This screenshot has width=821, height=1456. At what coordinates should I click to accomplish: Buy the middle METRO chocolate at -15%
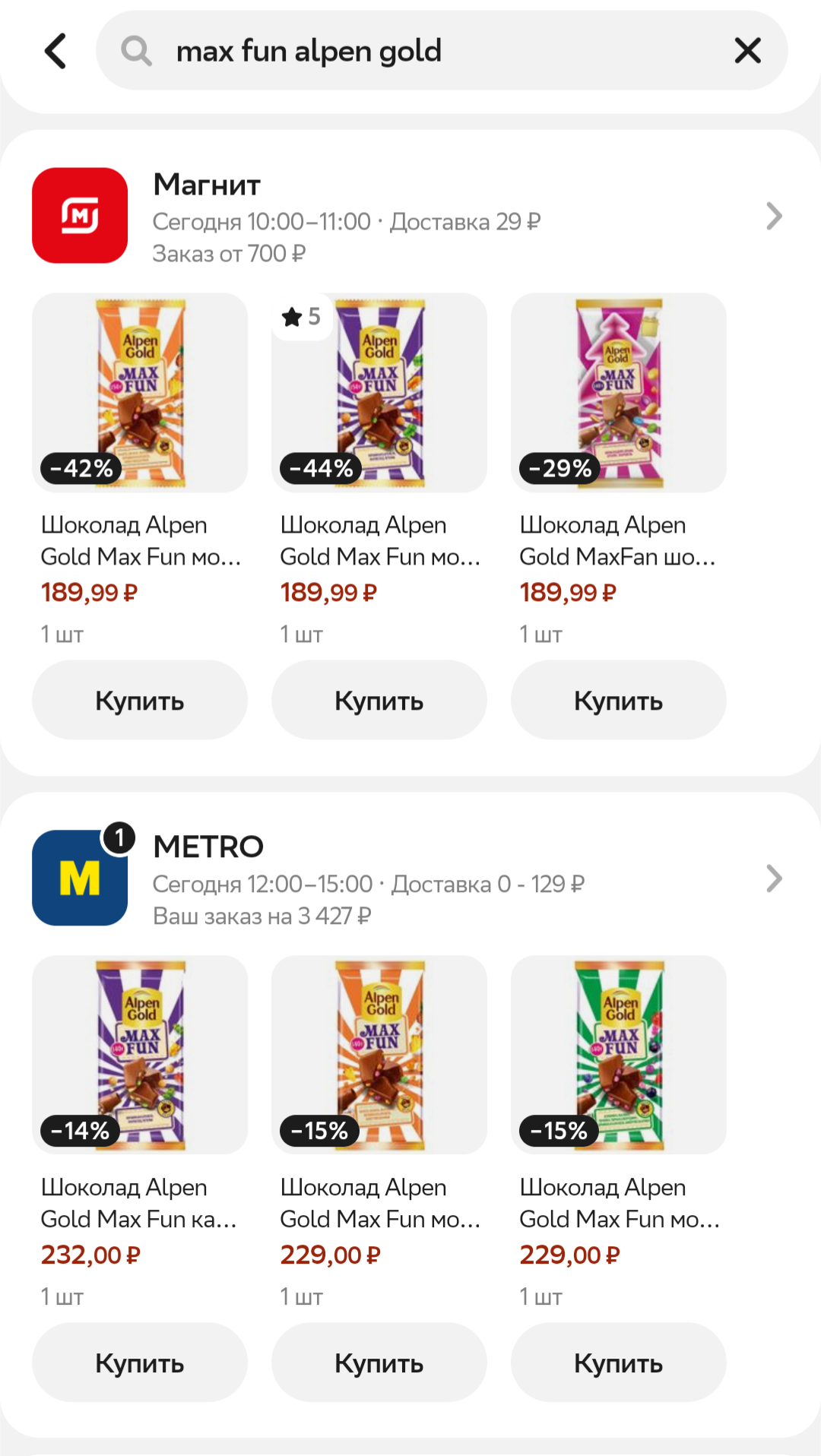[379, 1363]
